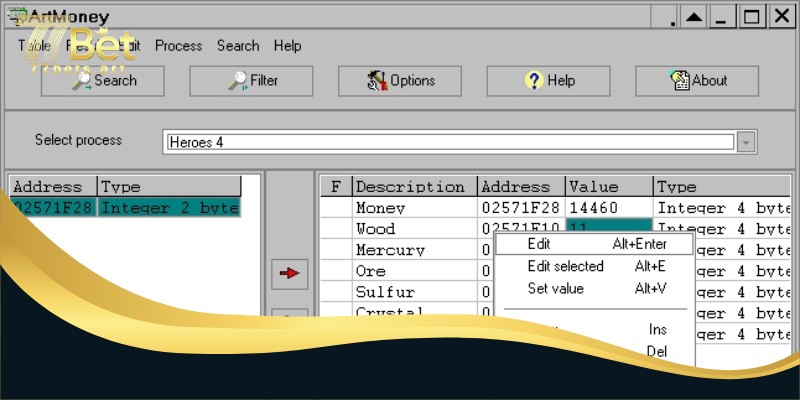Click the Search toolbar button
Viewport: 800px width, 400px height.
[x=103, y=81]
